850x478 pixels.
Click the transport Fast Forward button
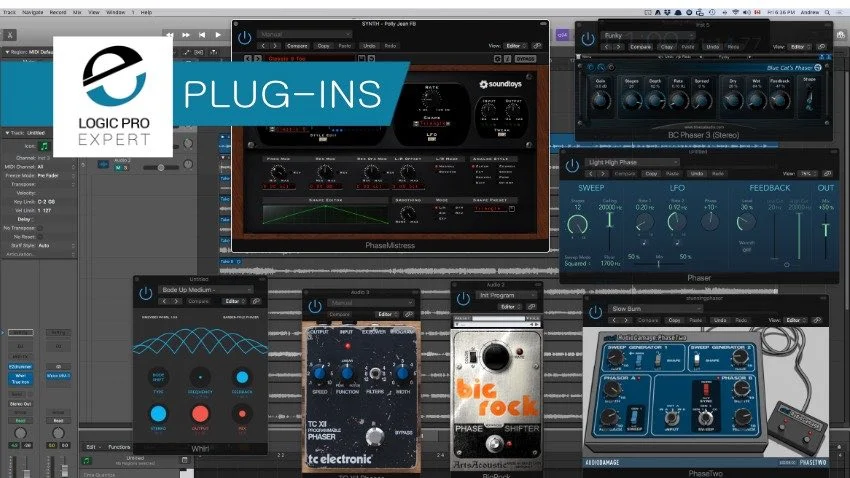click(186, 35)
